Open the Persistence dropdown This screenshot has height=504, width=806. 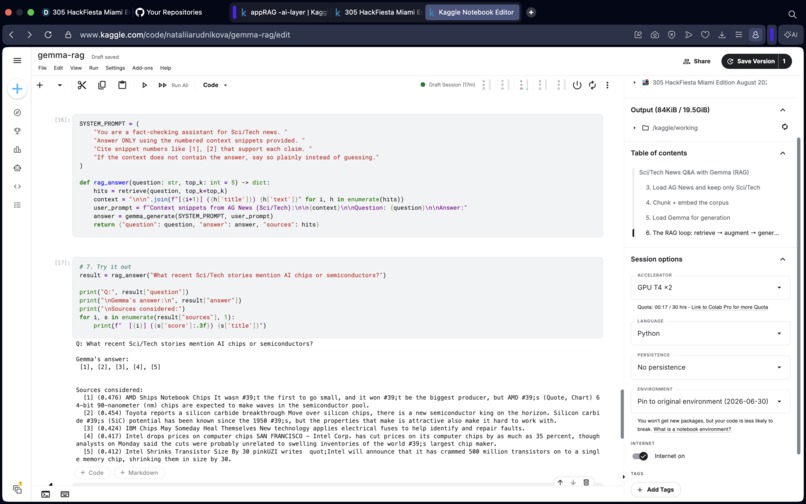point(710,367)
